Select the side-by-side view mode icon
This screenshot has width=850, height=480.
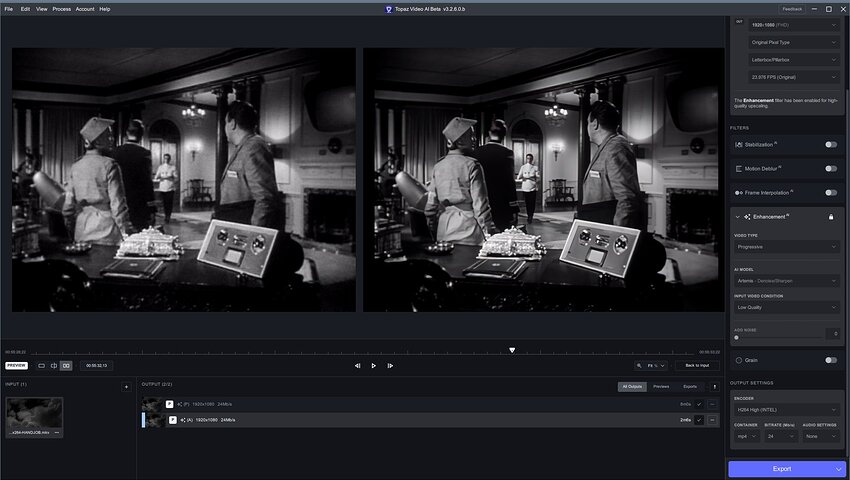click(x=66, y=366)
